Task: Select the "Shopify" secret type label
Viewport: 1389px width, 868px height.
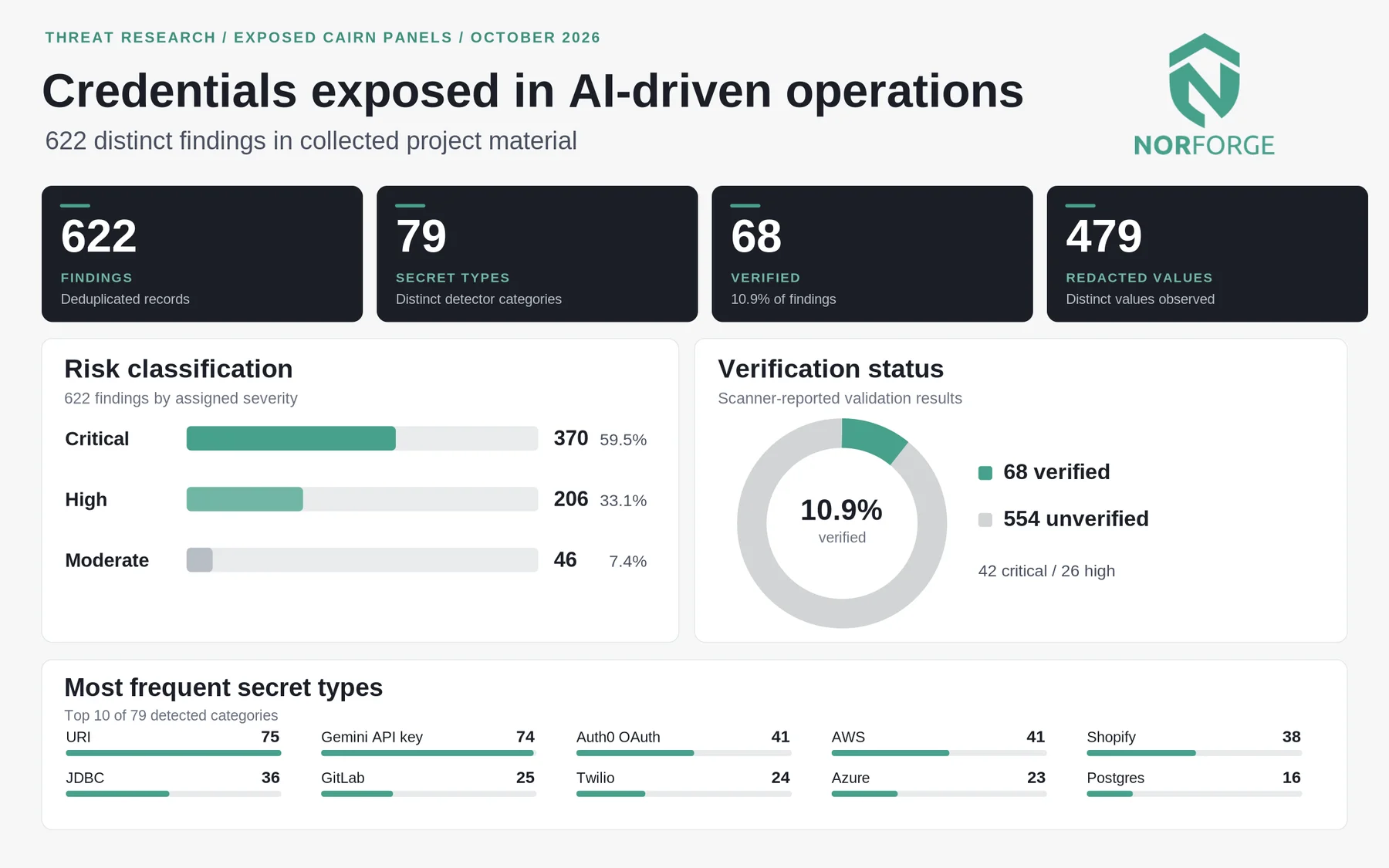Action: (x=1111, y=737)
